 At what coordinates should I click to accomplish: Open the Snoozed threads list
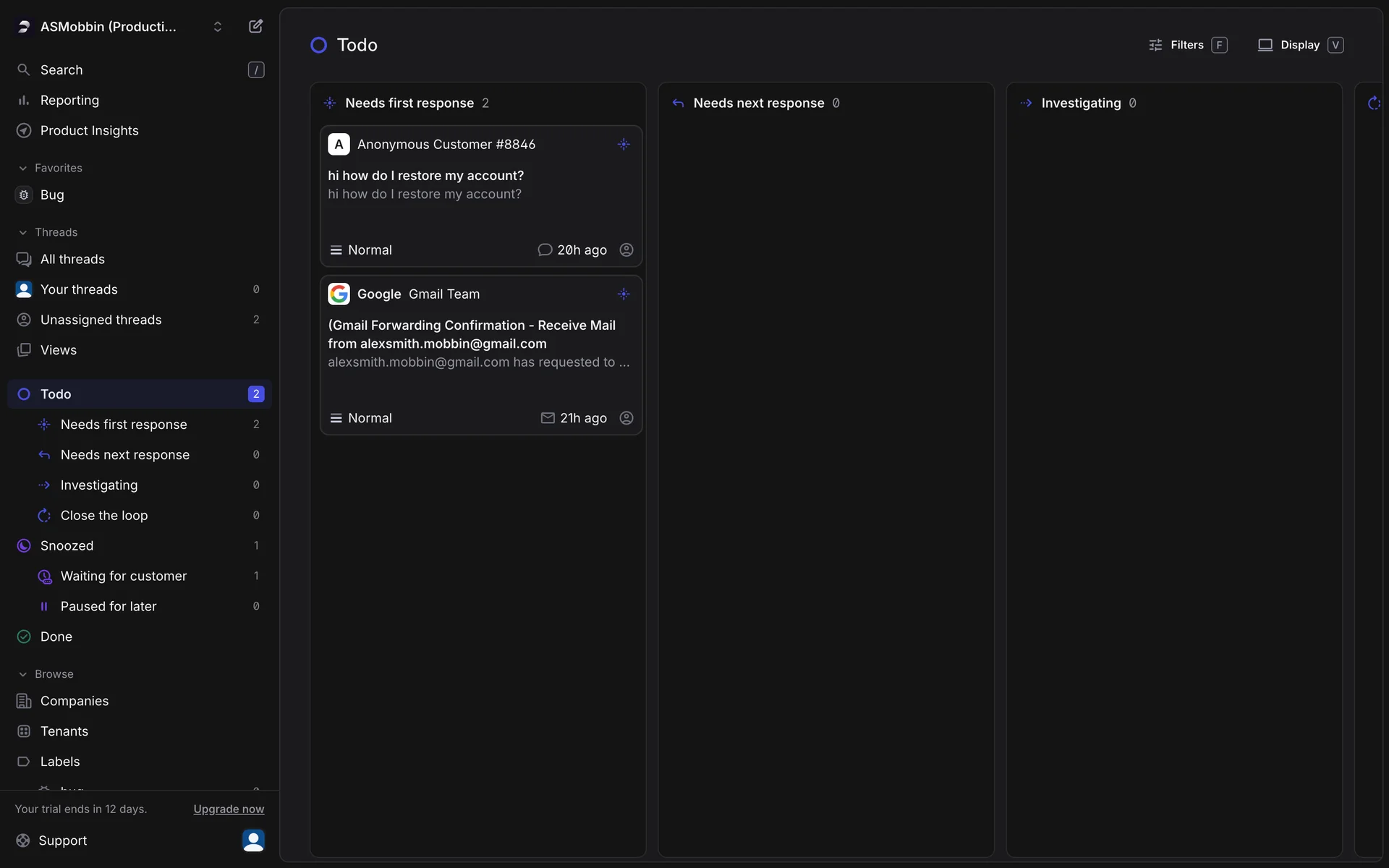click(x=67, y=546)
